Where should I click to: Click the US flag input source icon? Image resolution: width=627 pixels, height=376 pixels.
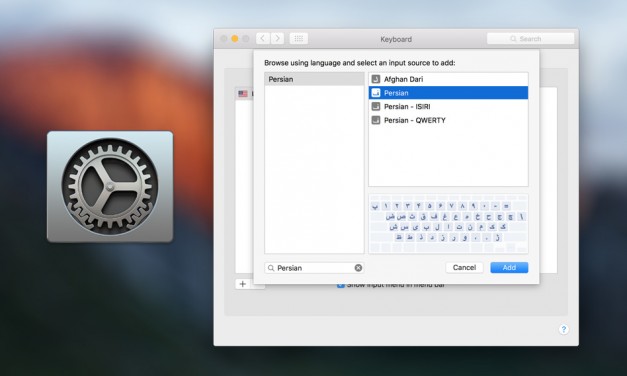click(x=243, y=94)
